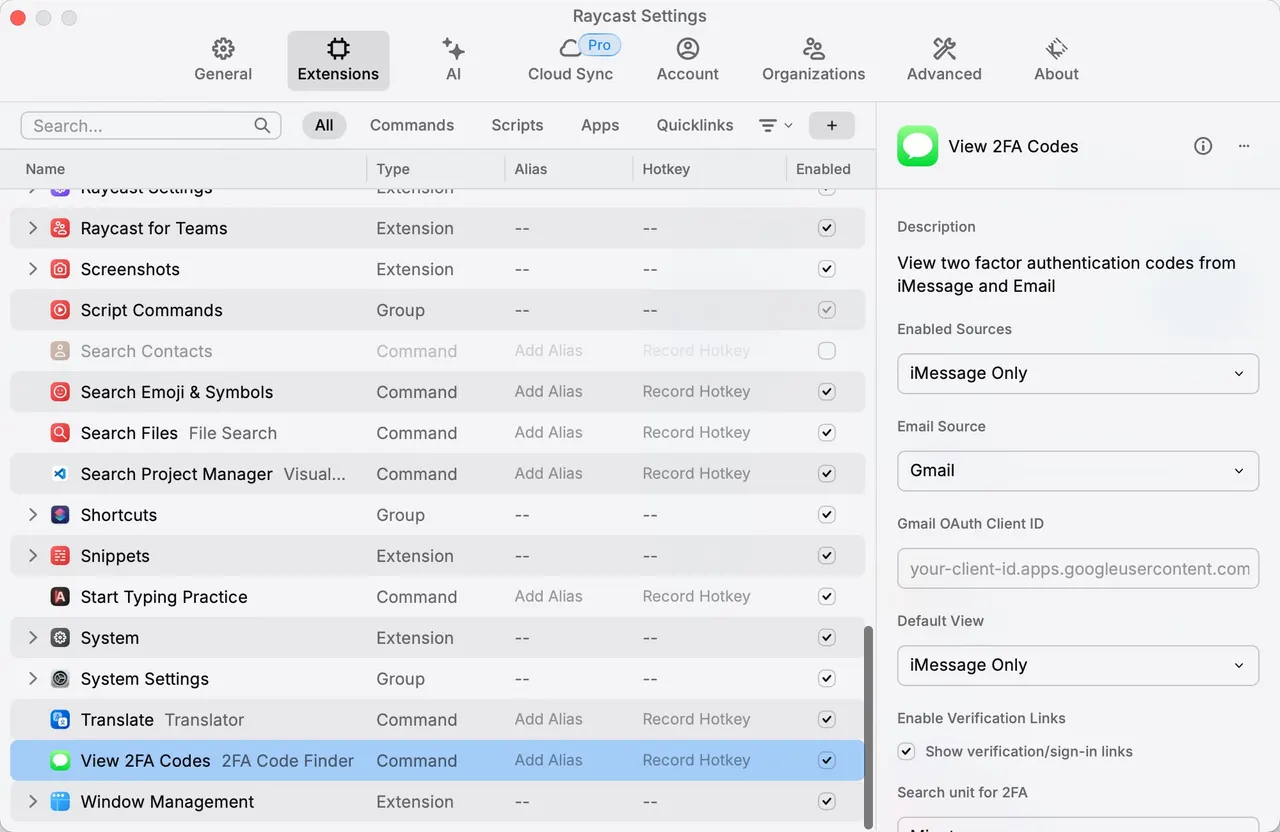Click Add Alias for Search Files
This screenshot has width=1280, height=832.
548,433
